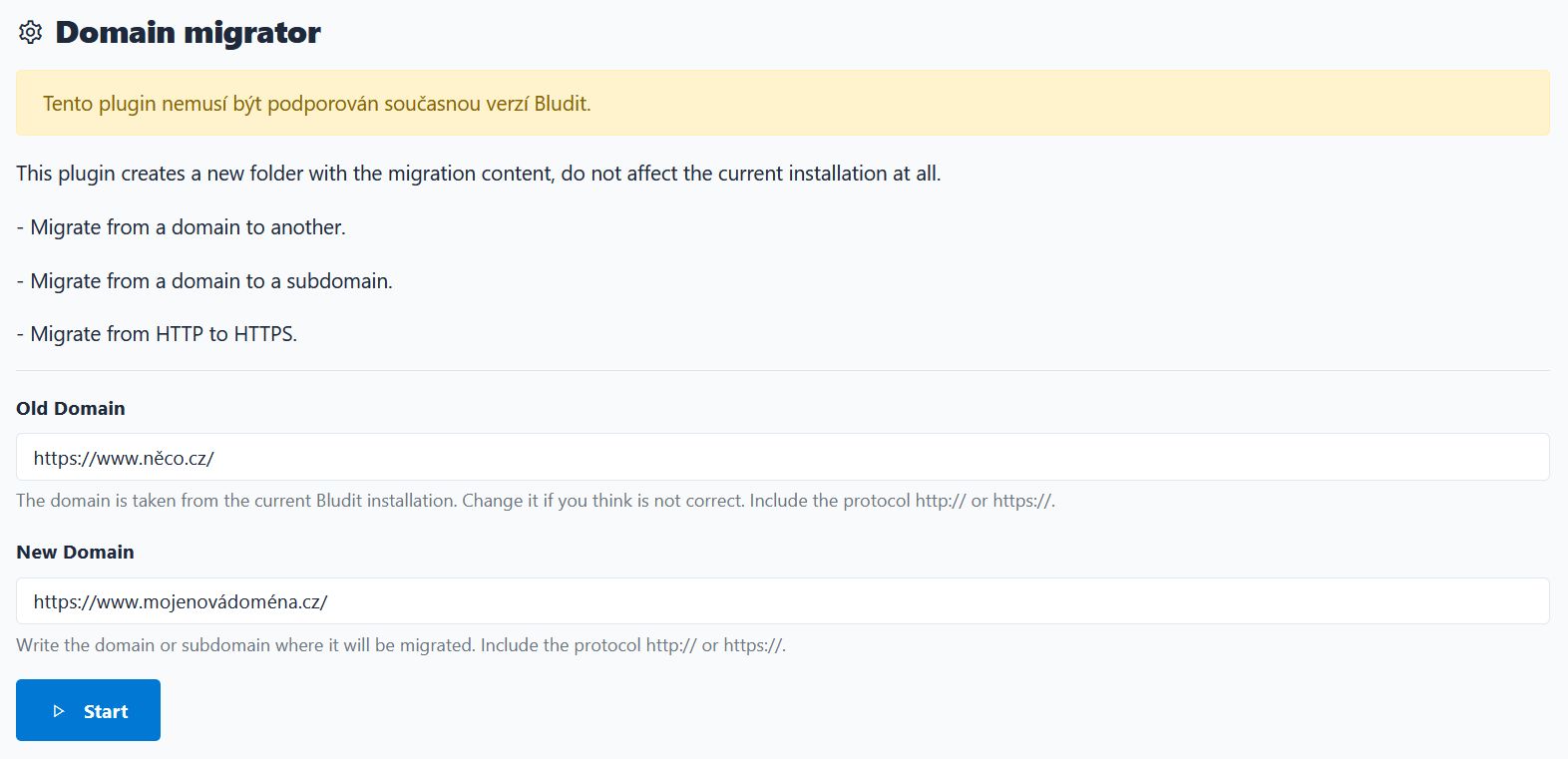Click the plugin description paragraph about migration folder
The image size is (1568, 759).
478,174
